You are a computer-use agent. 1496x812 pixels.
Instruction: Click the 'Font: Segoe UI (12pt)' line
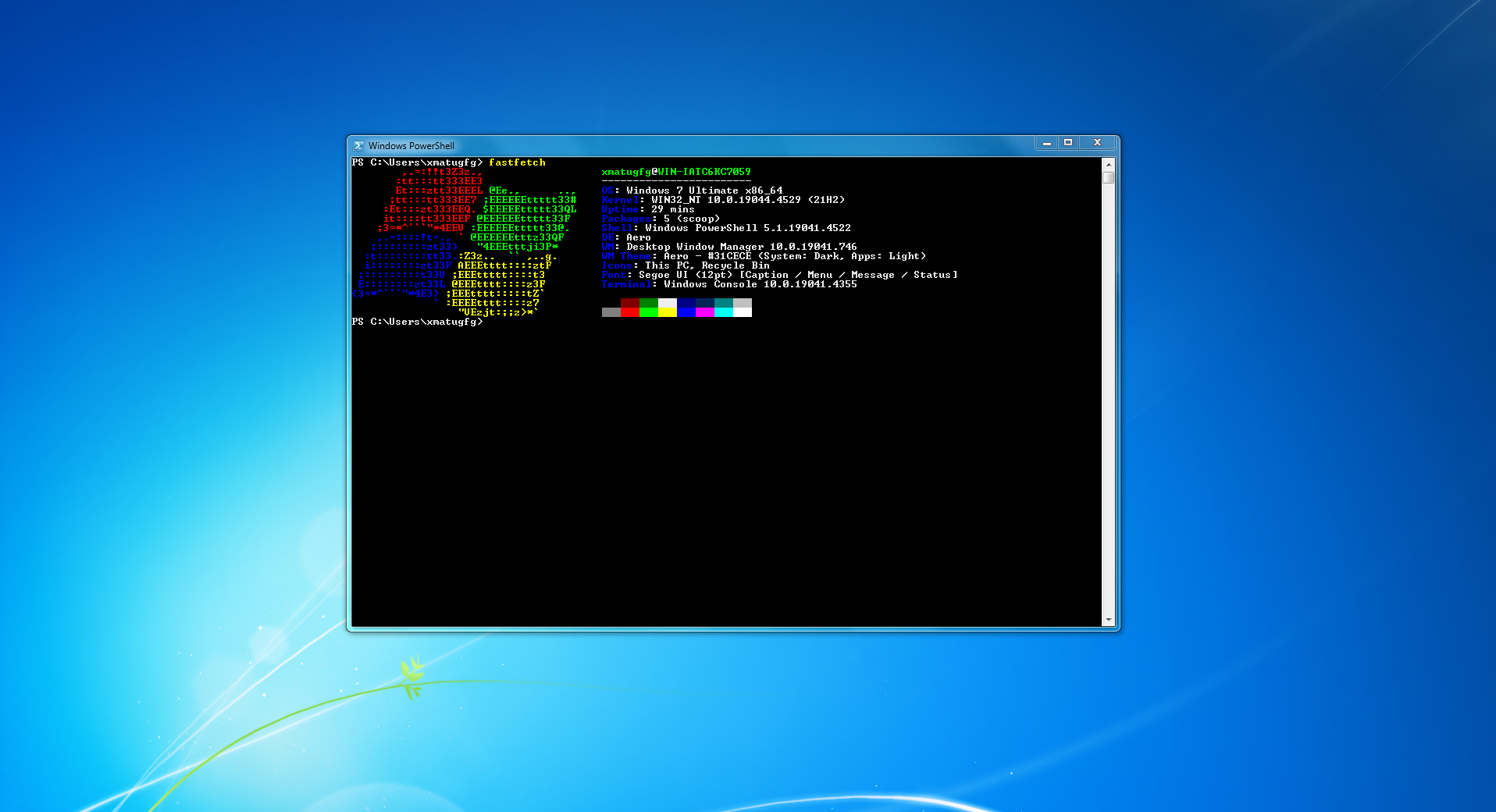(x=779, y=275)
